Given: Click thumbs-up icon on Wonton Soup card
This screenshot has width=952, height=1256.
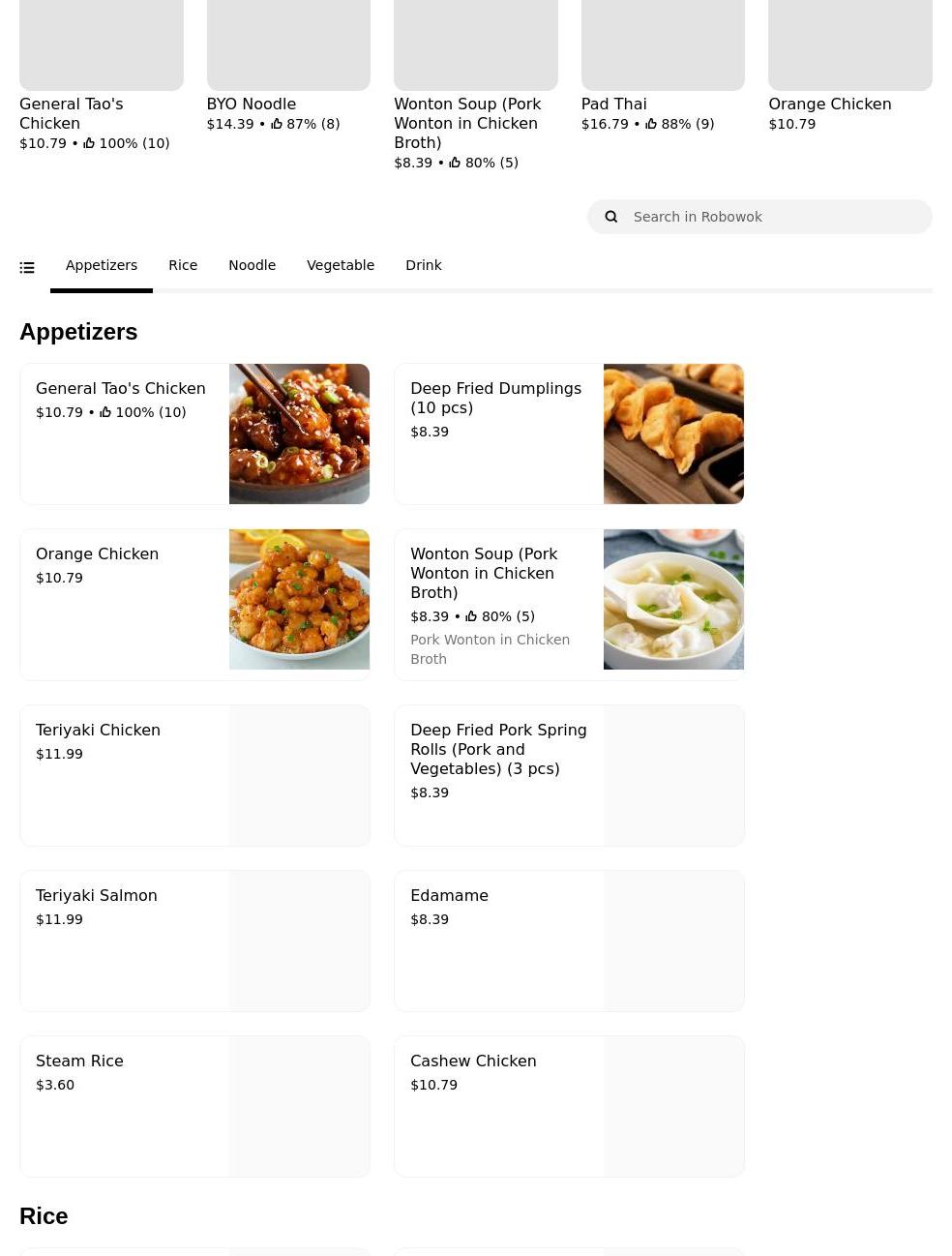Looking at the screenshot, I should click(471, 616).
